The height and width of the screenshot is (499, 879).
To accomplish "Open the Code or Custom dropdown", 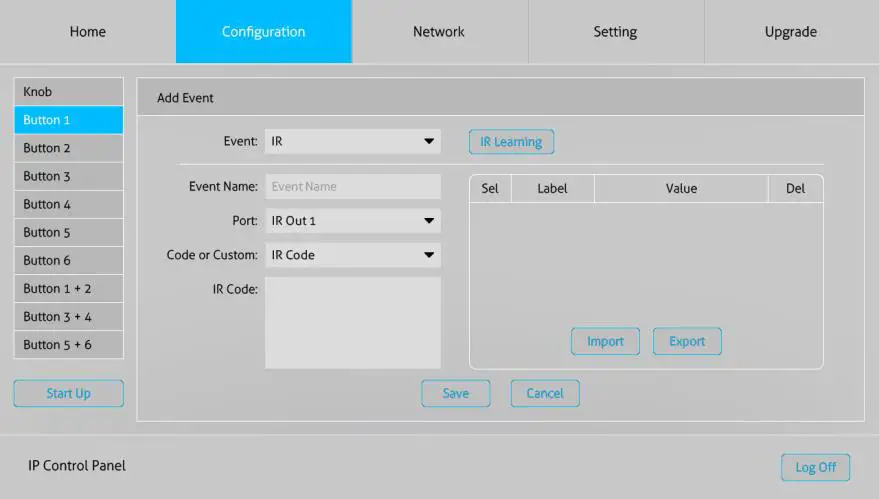I will (353, 255).
